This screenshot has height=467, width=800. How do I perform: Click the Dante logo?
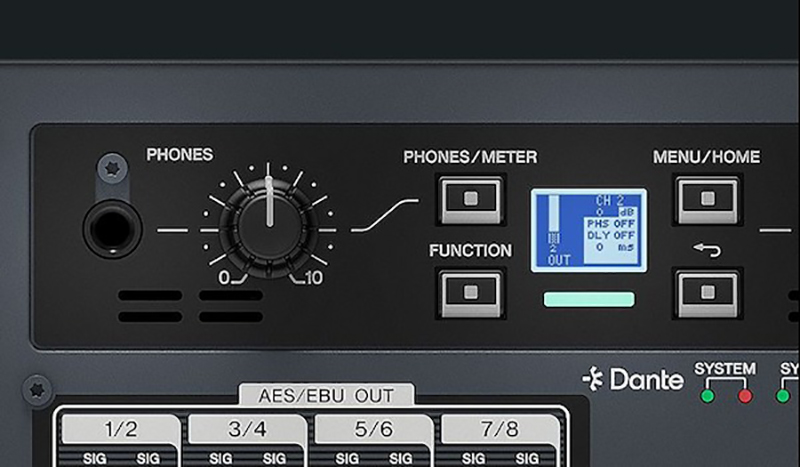point(634,379)
